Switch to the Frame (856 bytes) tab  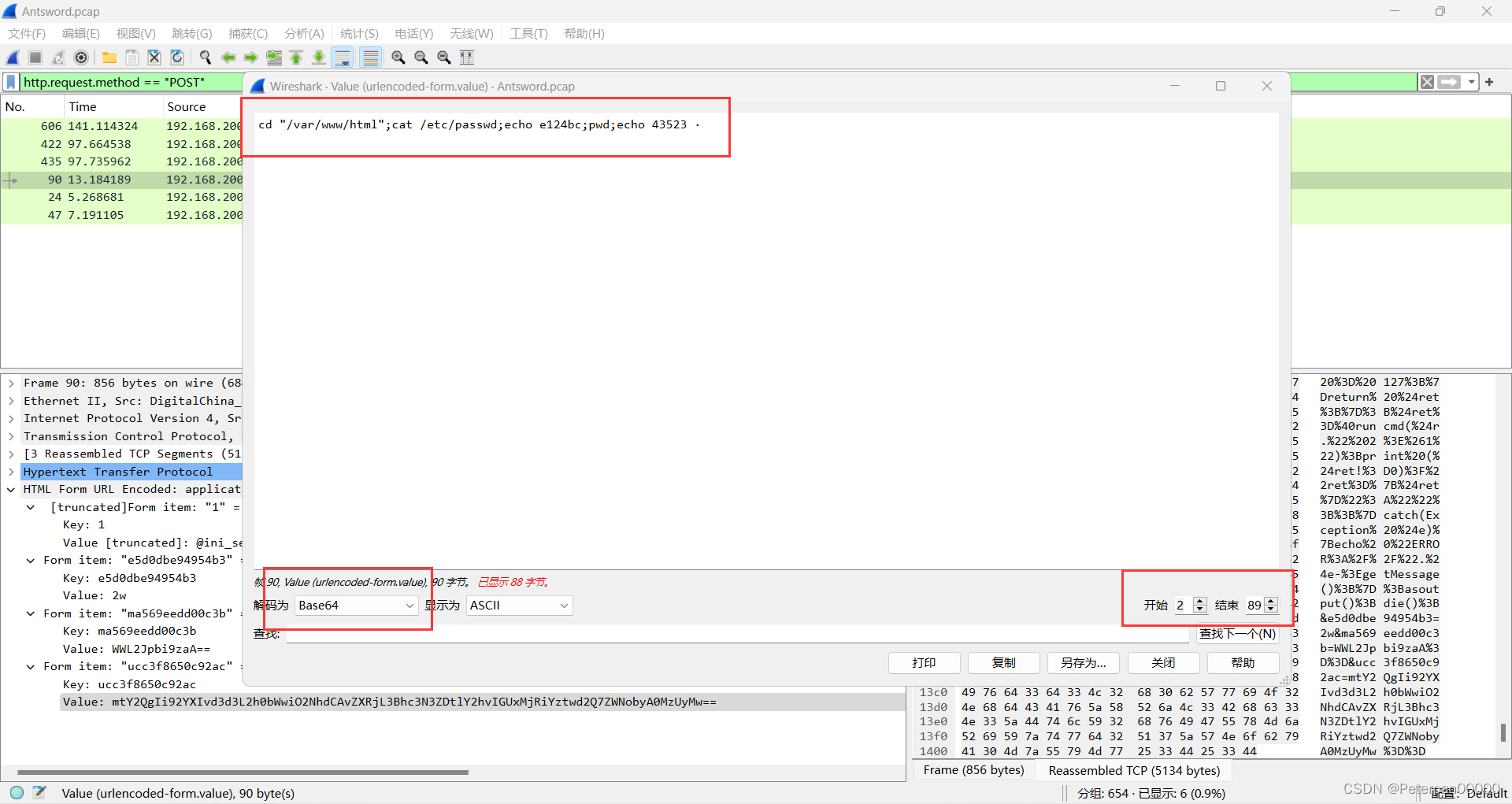(x=974, y=770)
